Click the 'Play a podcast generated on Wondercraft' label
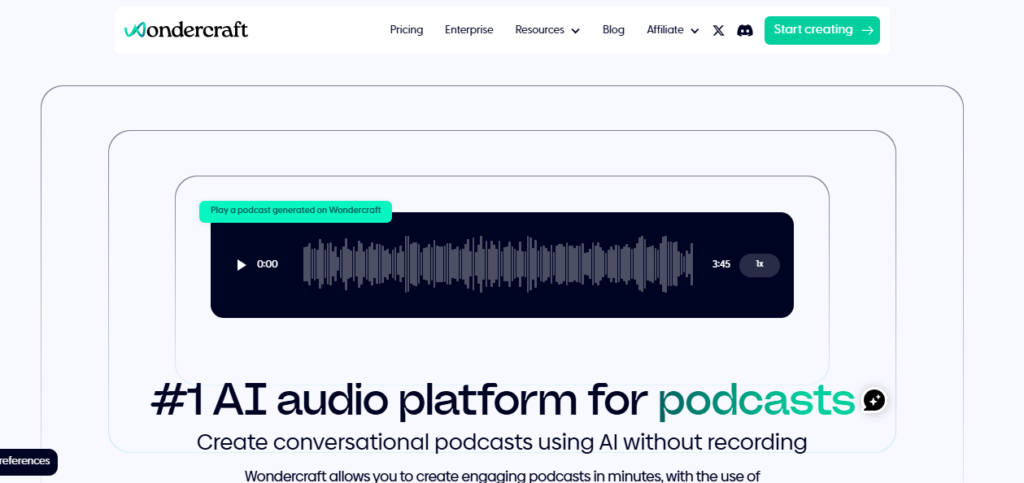 (295, 211)
